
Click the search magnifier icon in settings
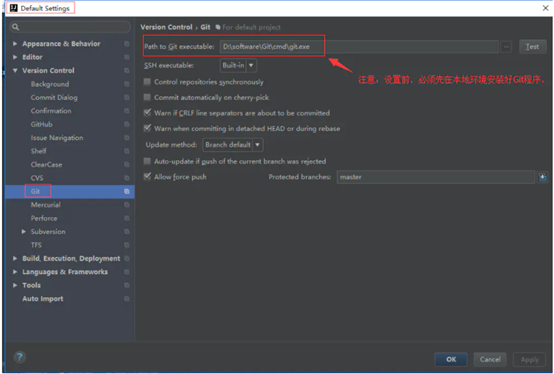coord(15,27)
